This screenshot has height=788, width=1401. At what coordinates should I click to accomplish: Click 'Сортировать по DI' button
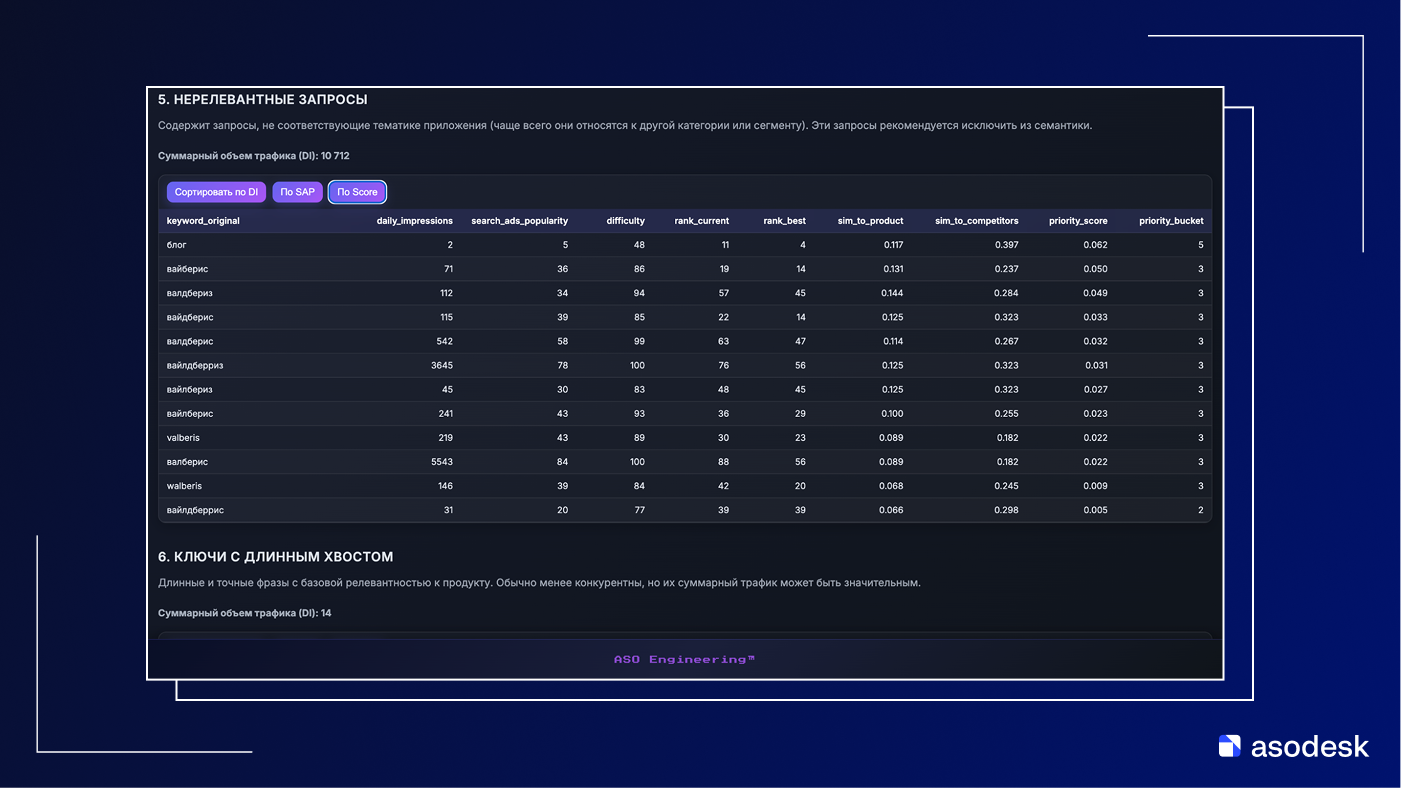coord(216,192)
